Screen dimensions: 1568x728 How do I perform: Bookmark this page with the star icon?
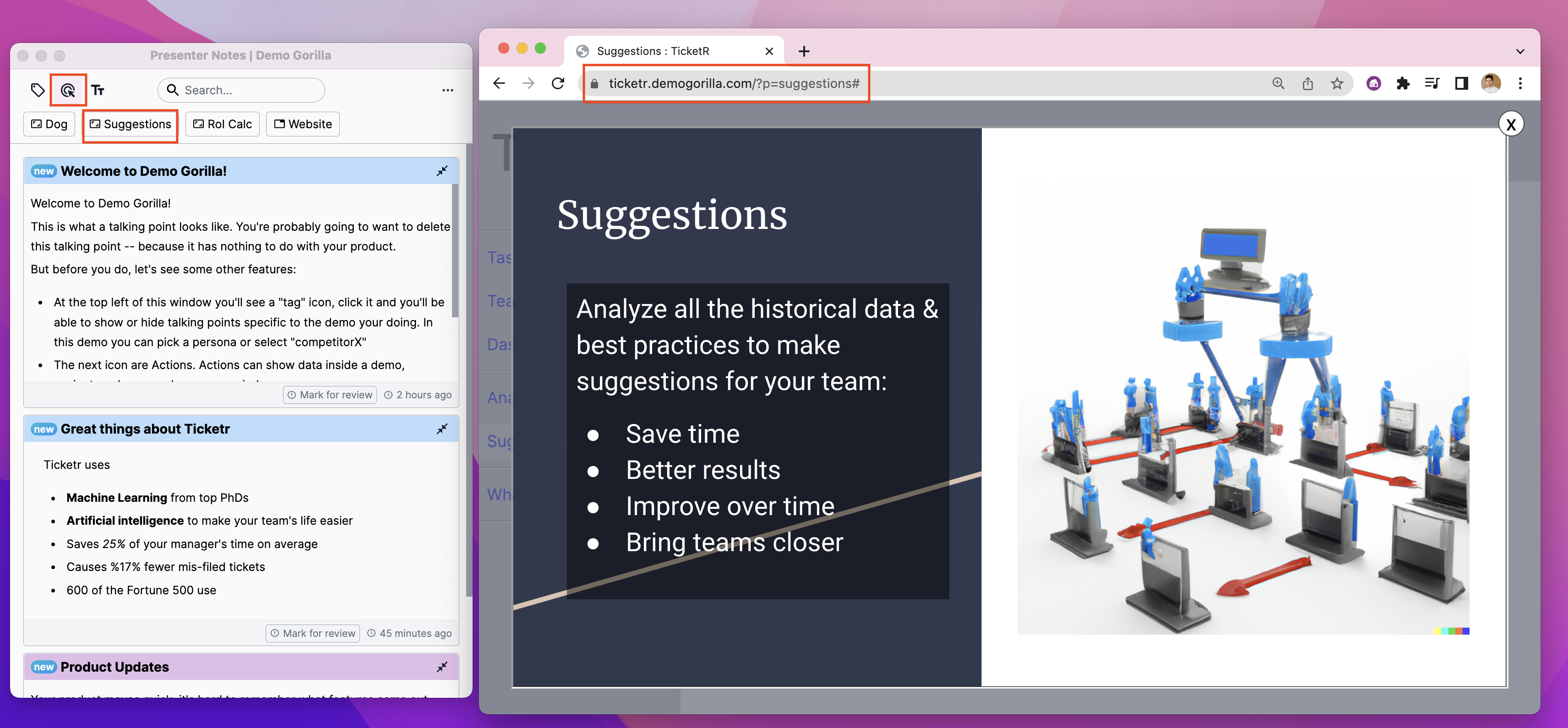pos(1336,83)
